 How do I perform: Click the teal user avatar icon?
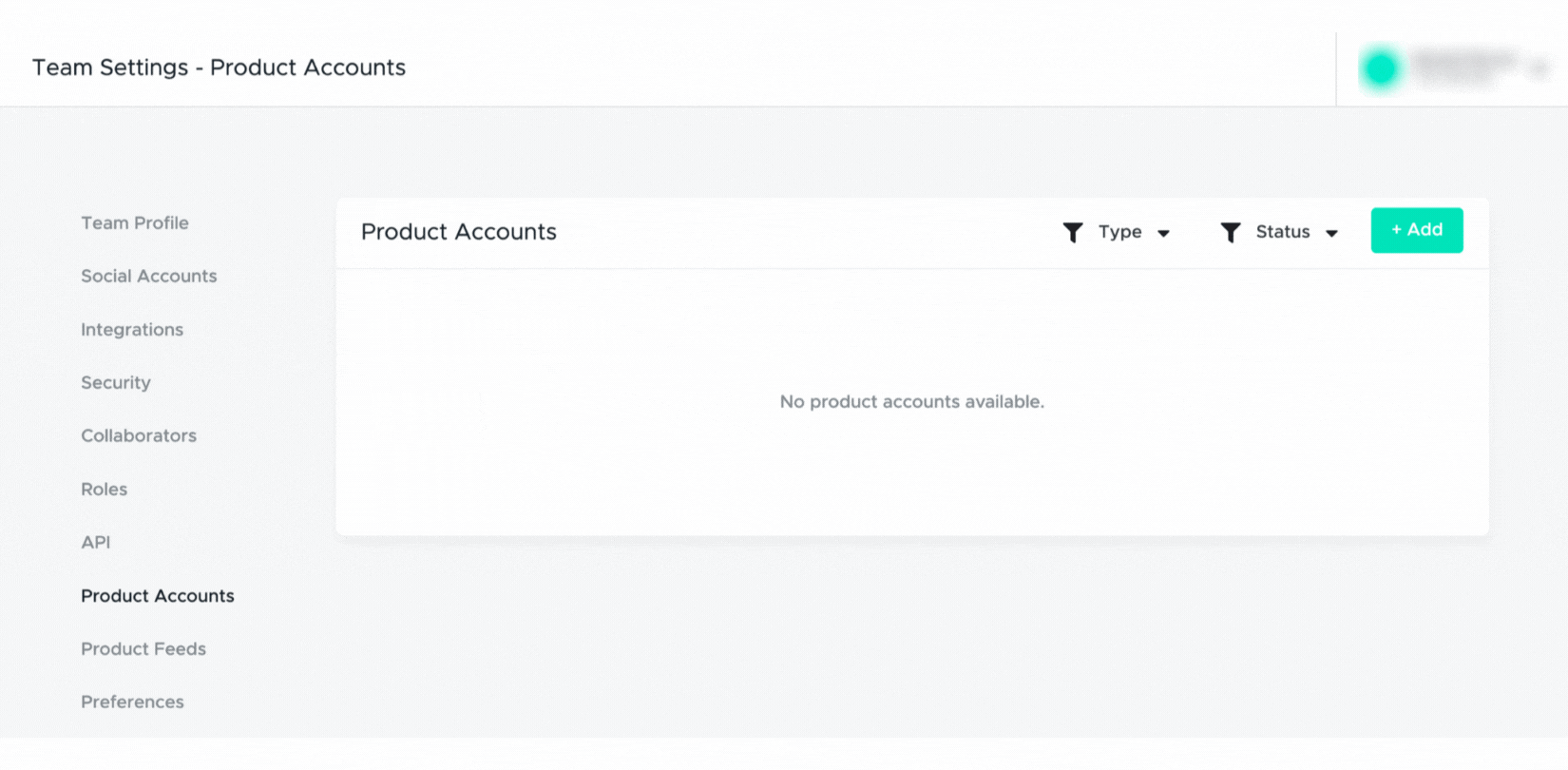tap(1381, 67)
